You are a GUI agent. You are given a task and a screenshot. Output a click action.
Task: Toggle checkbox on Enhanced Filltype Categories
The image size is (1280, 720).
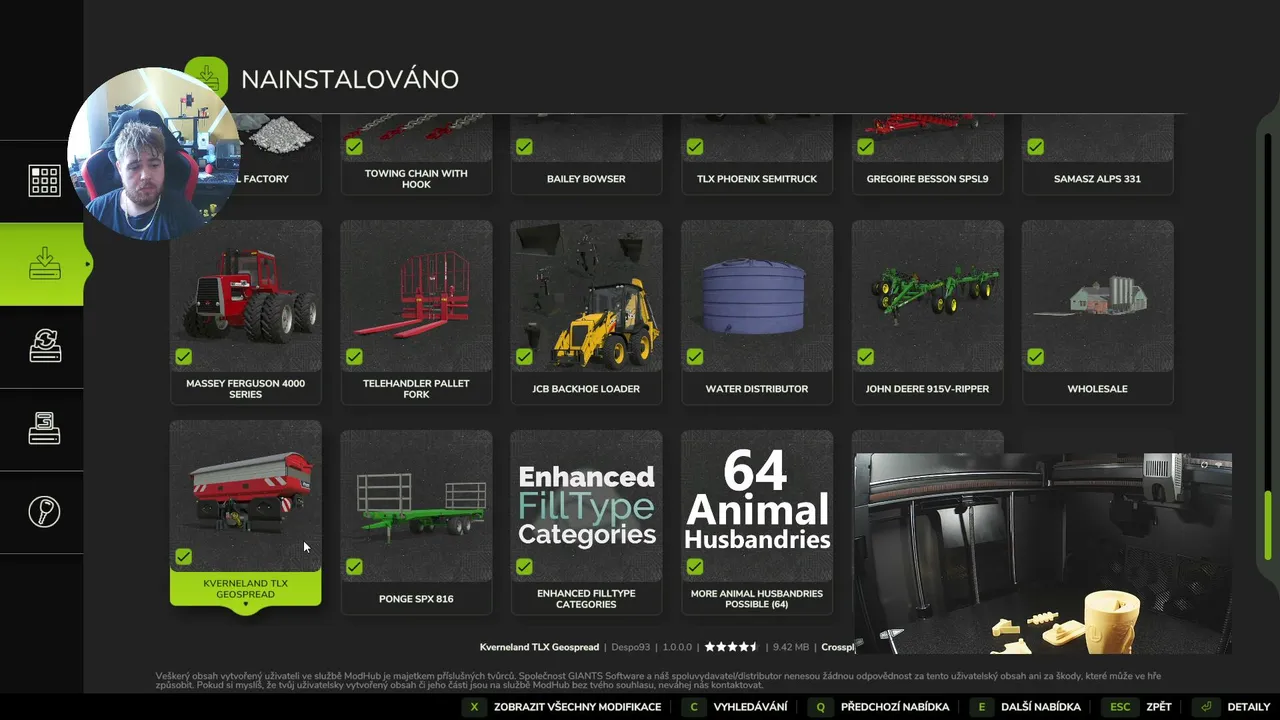click(x=524, y=567)
